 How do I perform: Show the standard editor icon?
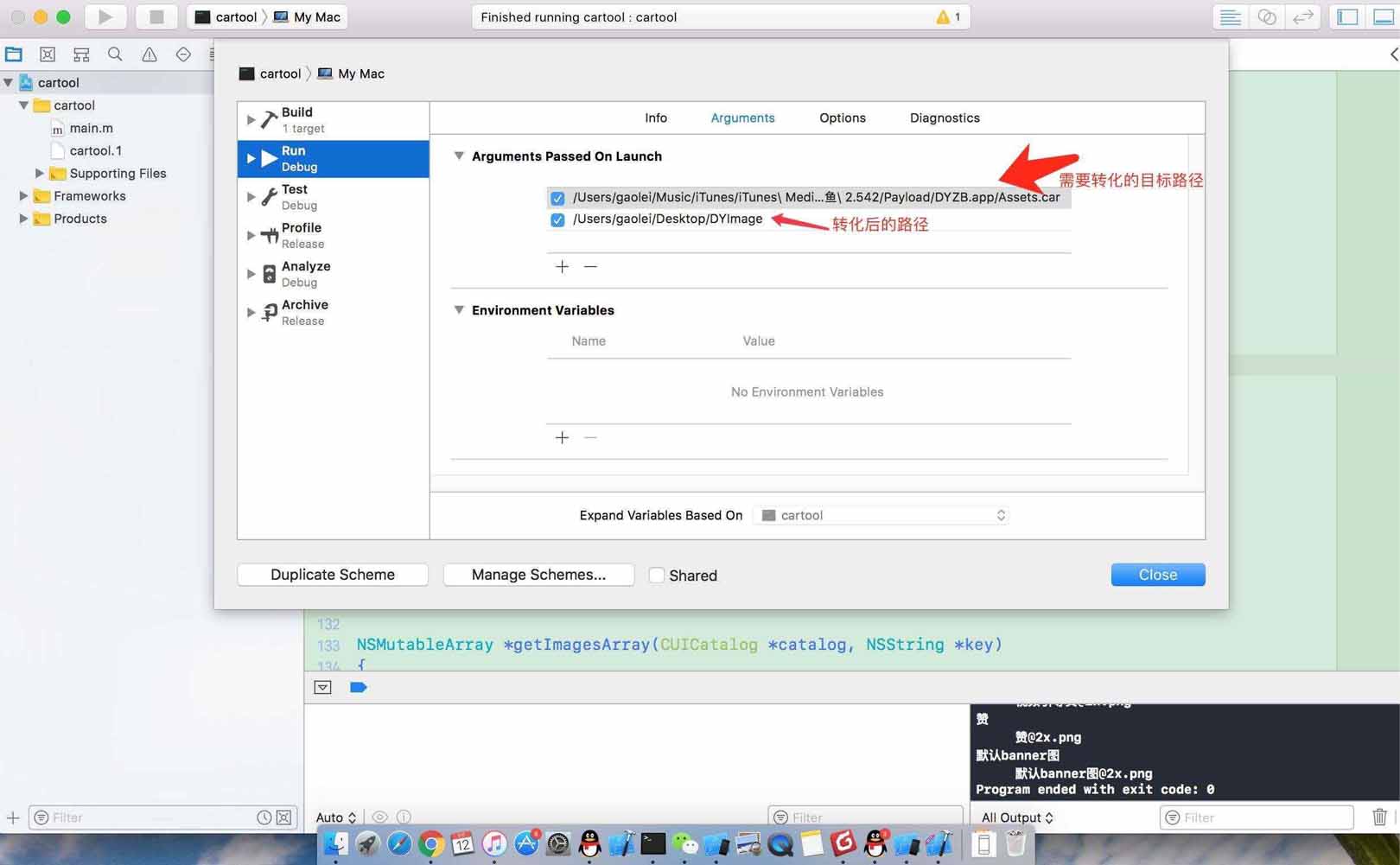1230,16
